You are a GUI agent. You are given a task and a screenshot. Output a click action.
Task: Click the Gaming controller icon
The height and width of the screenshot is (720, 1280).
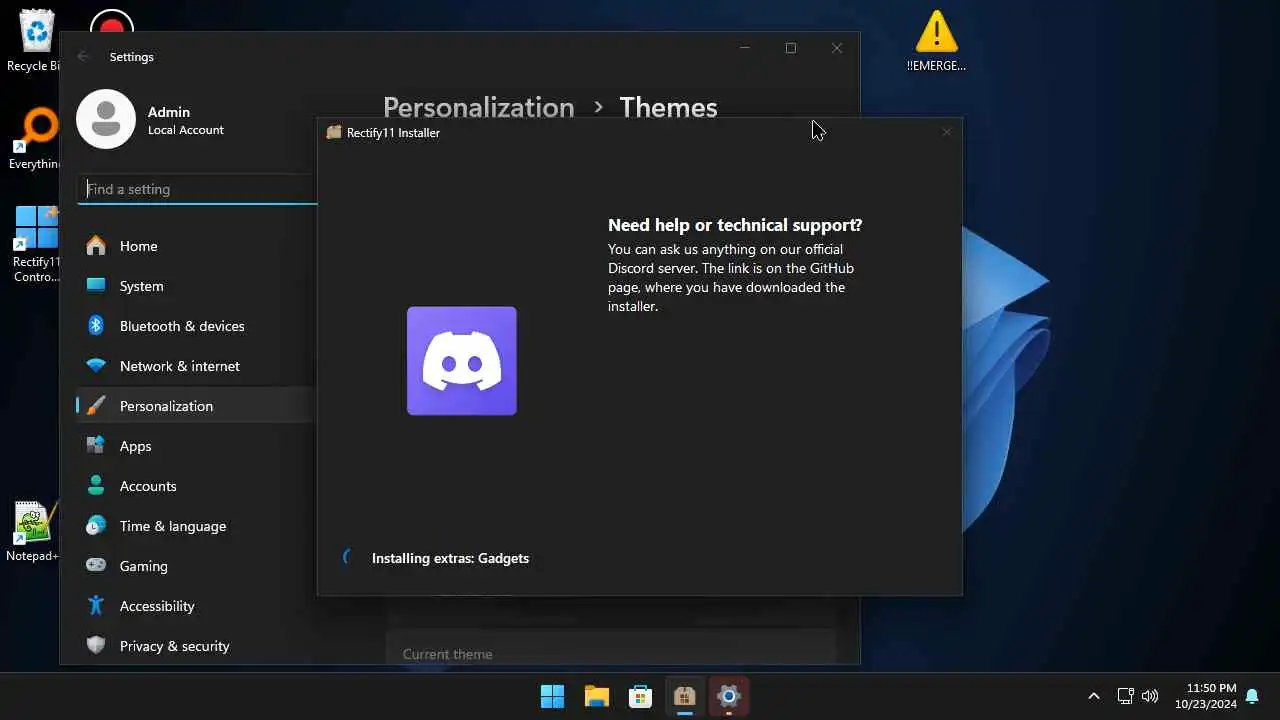(x=96, y=565)
